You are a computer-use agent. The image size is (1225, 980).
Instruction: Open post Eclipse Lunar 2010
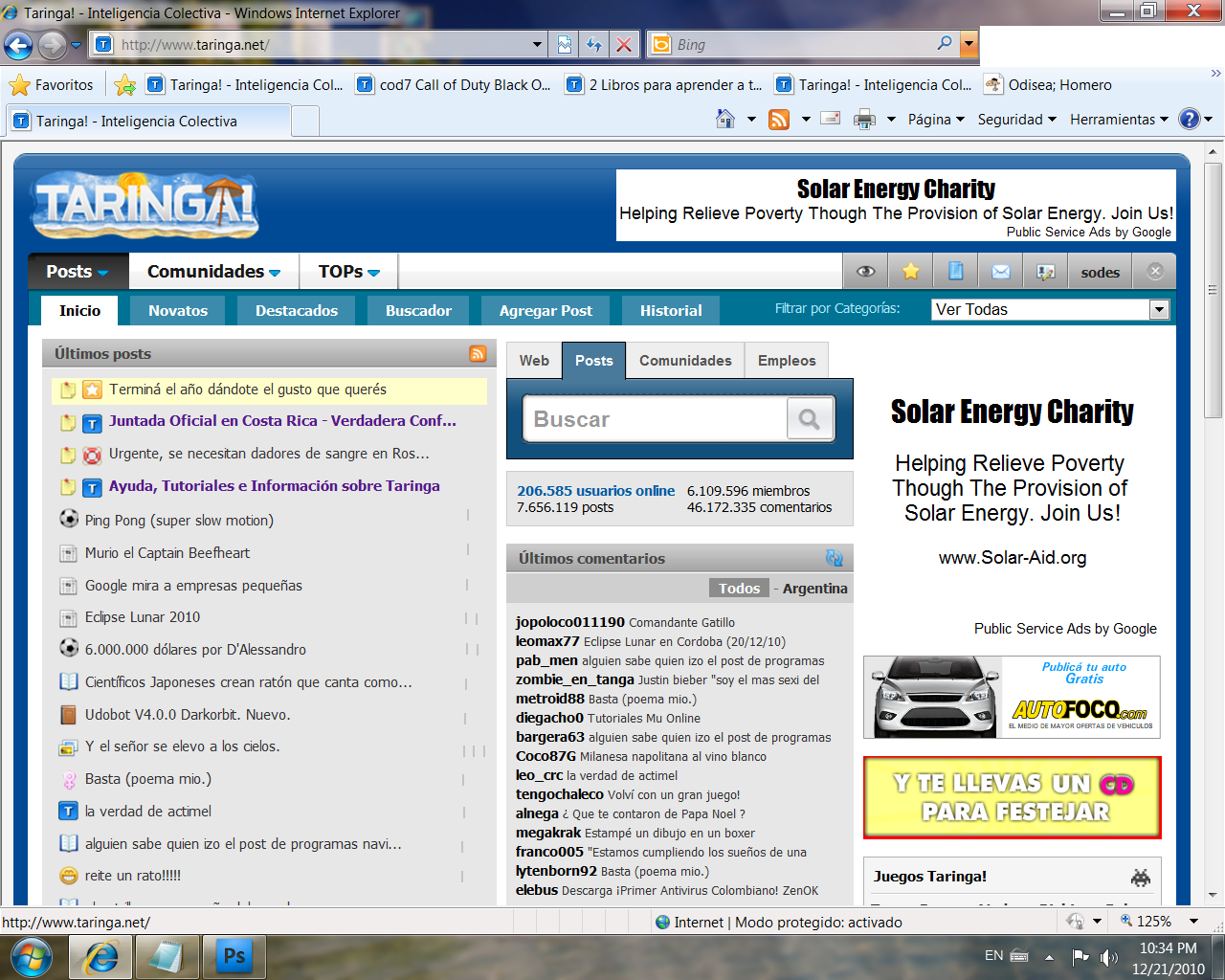[x=143, y=617]
